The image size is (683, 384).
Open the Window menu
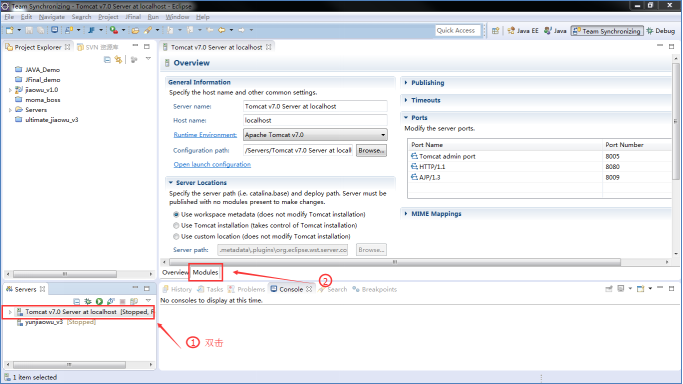(x=177, y=17)
